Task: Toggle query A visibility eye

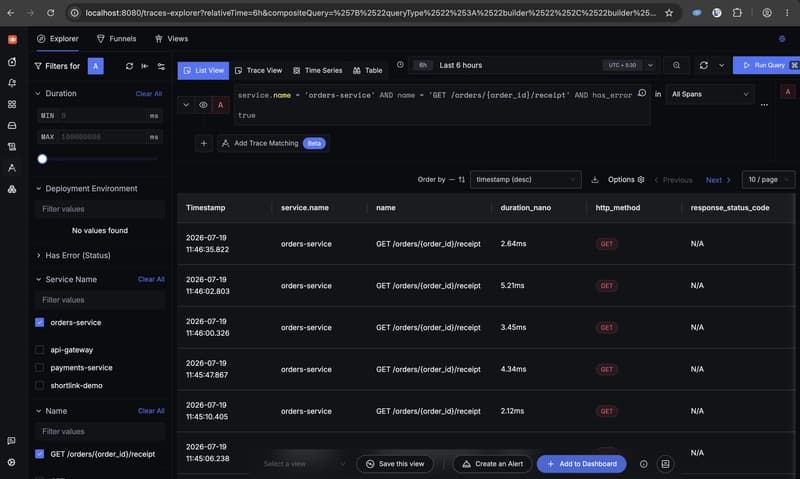Action: click(203, 105)
